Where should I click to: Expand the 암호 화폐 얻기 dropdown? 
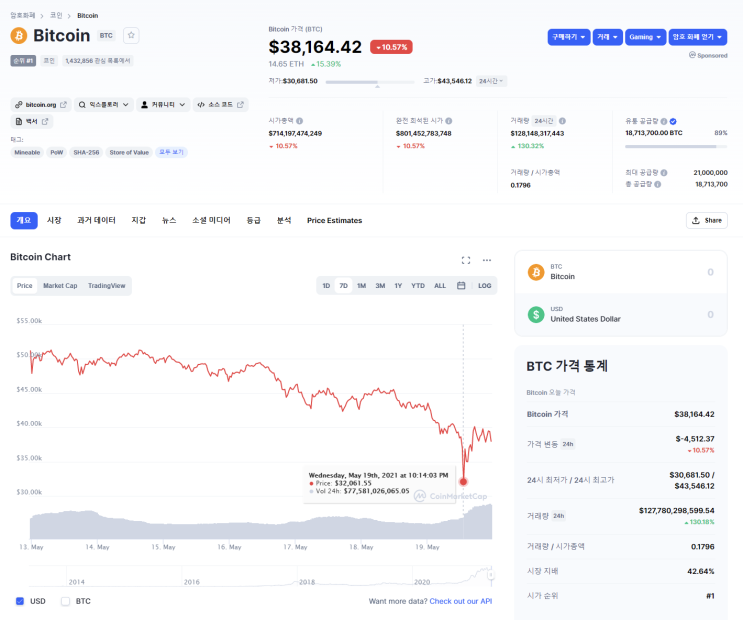pyautogui.click(x=698, y=37)
